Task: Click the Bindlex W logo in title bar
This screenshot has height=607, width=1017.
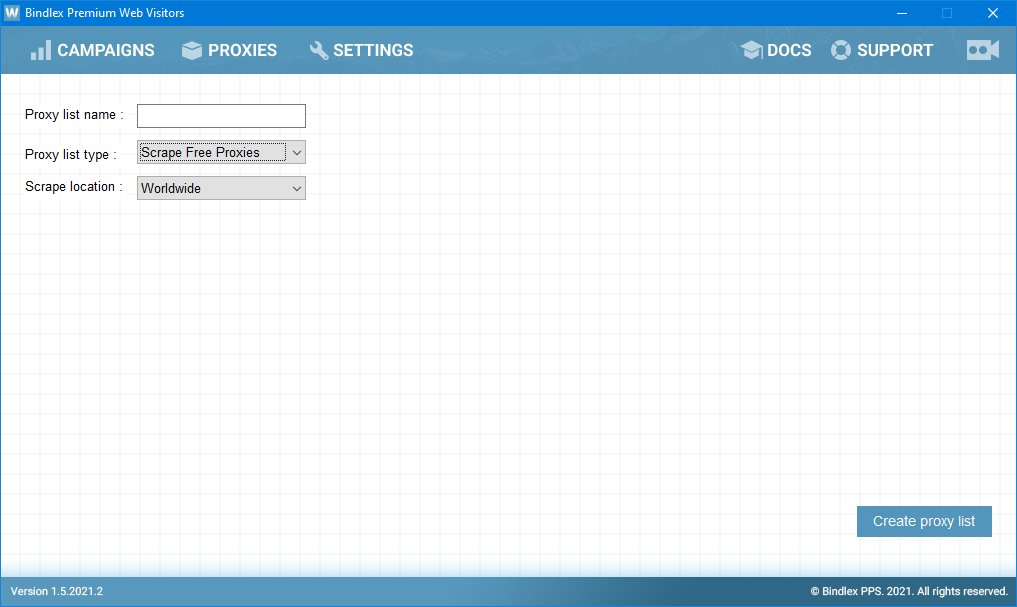Action: point(12,13)
